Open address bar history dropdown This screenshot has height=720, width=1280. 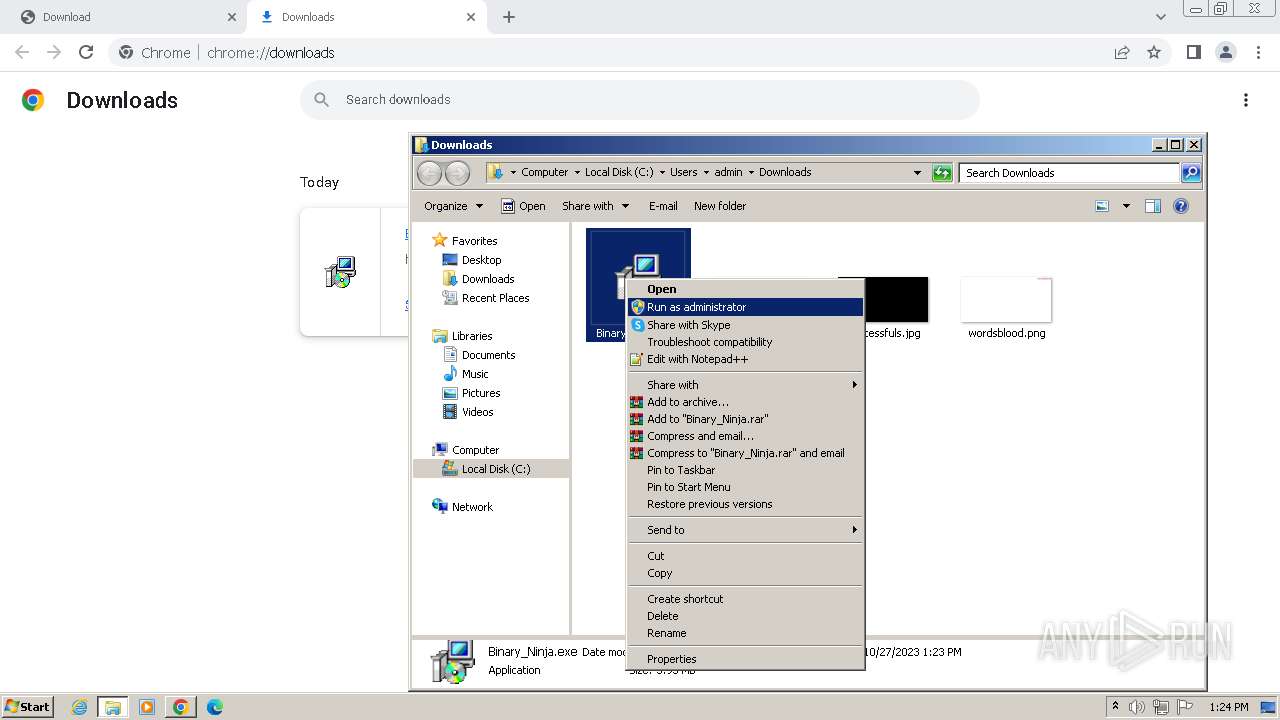click(917, 173)
